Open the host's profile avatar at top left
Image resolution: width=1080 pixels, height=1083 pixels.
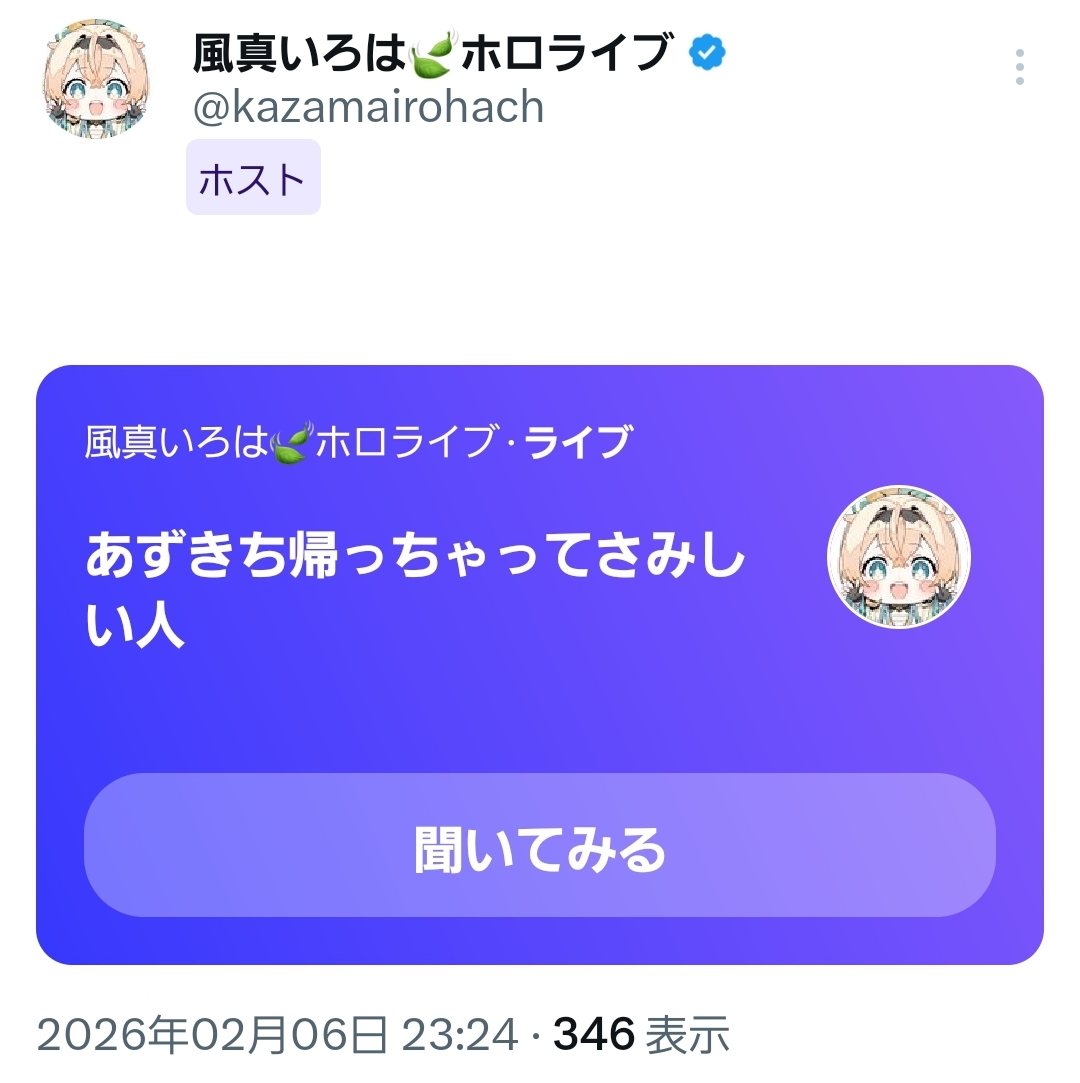(x=96, y=78)
